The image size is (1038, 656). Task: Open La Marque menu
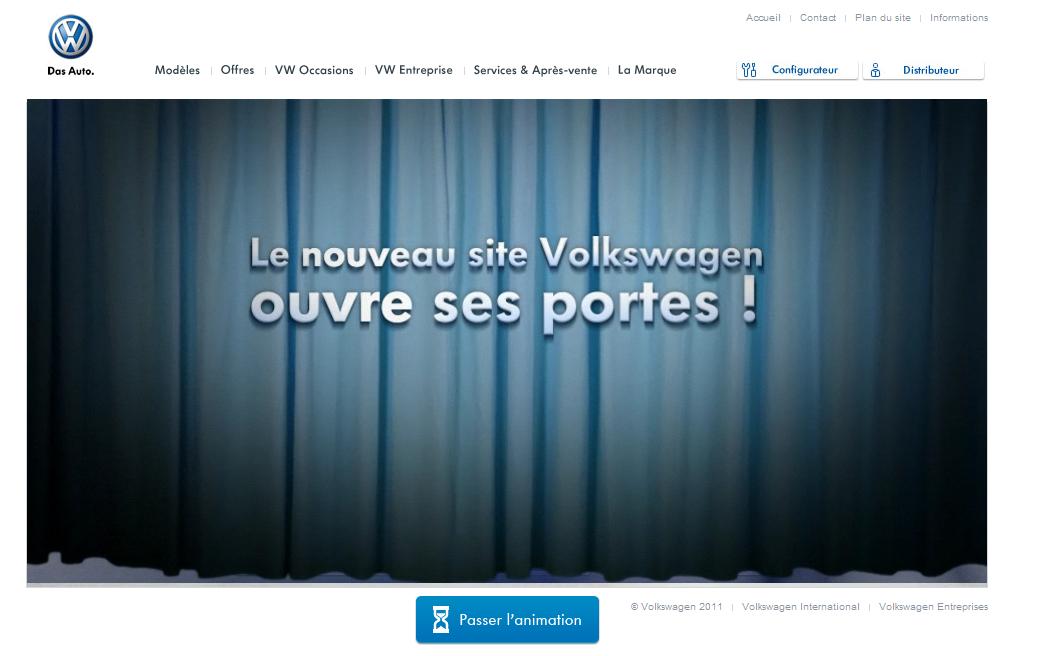(647, 70)
